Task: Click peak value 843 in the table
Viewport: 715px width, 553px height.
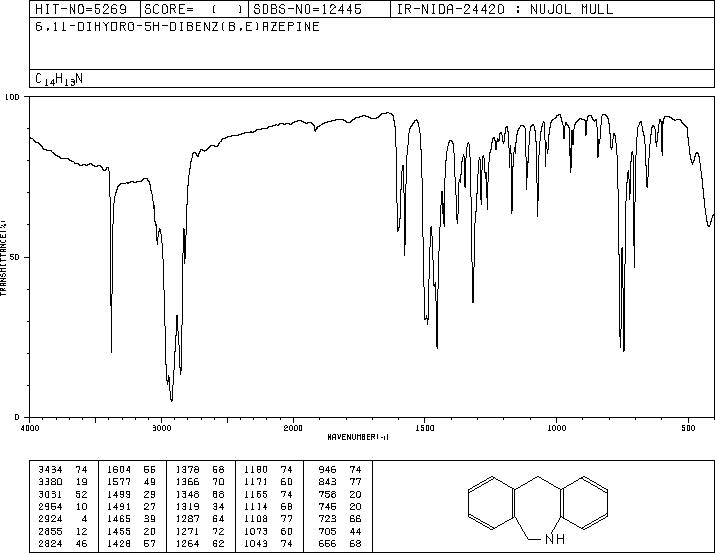Action: tap(327, 481)
